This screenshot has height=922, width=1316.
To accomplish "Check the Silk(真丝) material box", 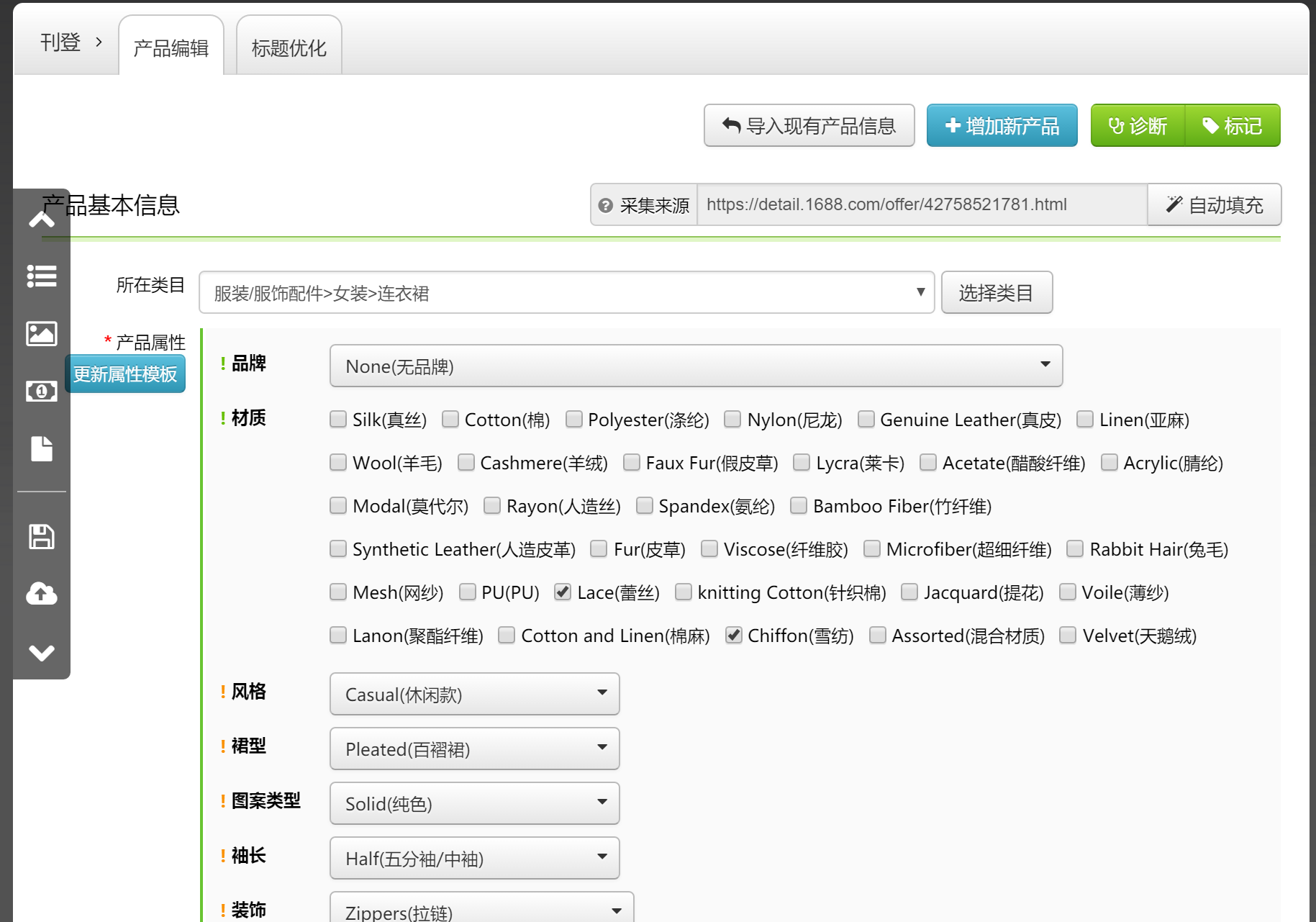I will point(338,419).
